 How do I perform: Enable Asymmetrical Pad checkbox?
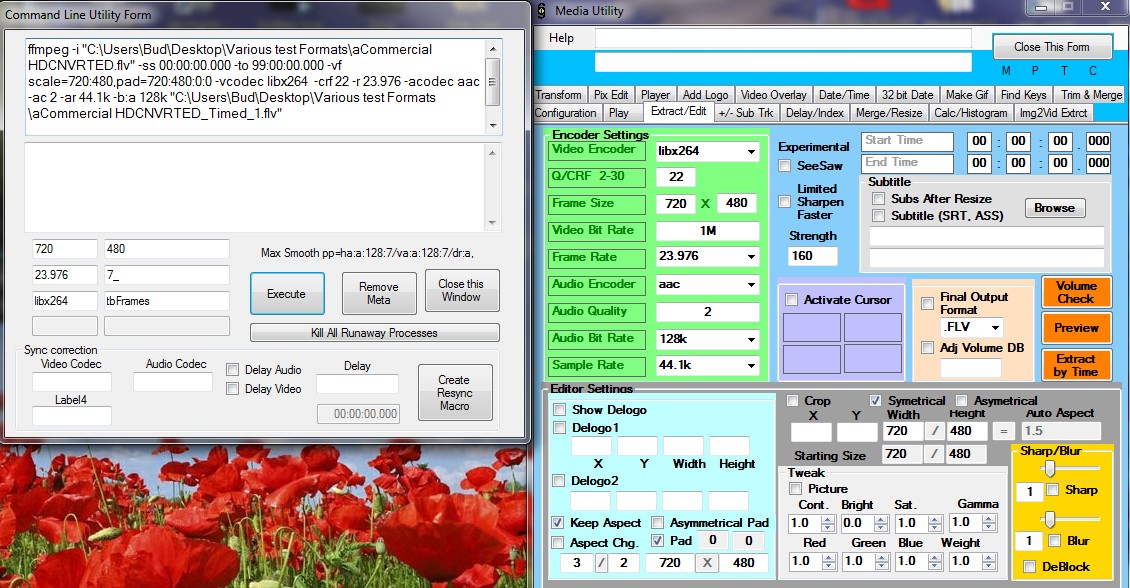click(x=657, y=522)
